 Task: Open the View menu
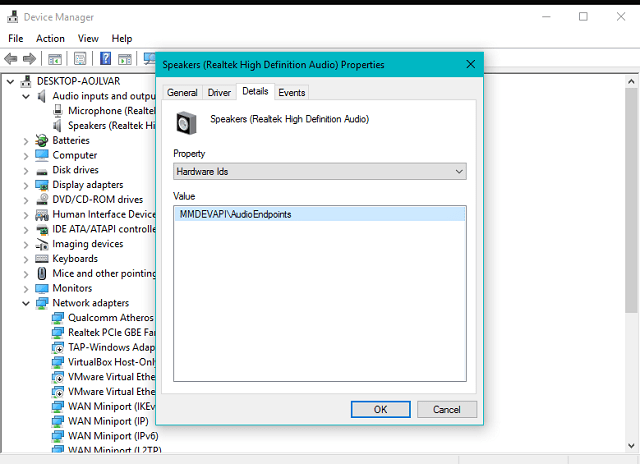88,38
